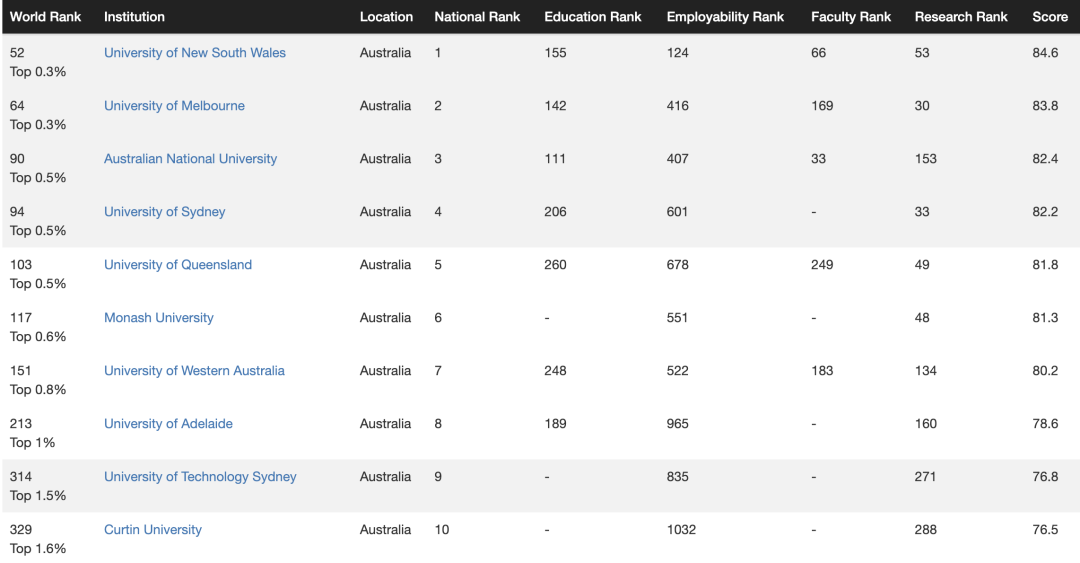Click faculty rank 183 for Western Australia

(822, 371)
